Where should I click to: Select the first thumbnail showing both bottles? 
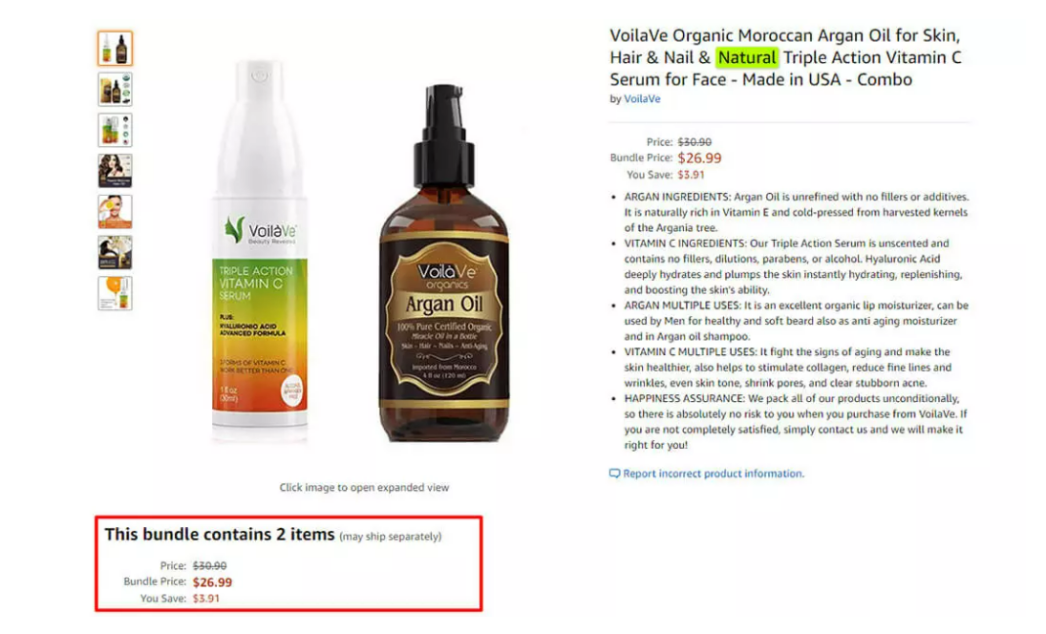click(x=115, y=48)
